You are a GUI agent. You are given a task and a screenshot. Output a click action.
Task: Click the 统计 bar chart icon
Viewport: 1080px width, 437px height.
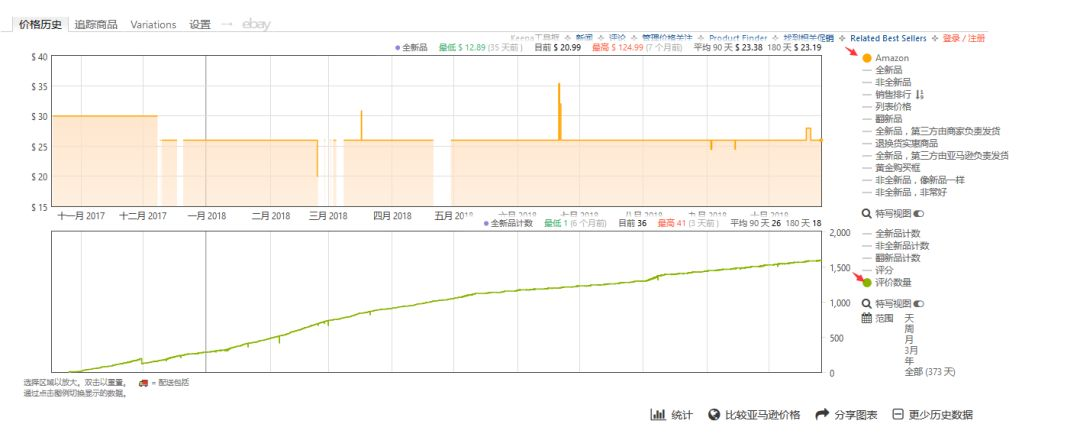(658, 415)
